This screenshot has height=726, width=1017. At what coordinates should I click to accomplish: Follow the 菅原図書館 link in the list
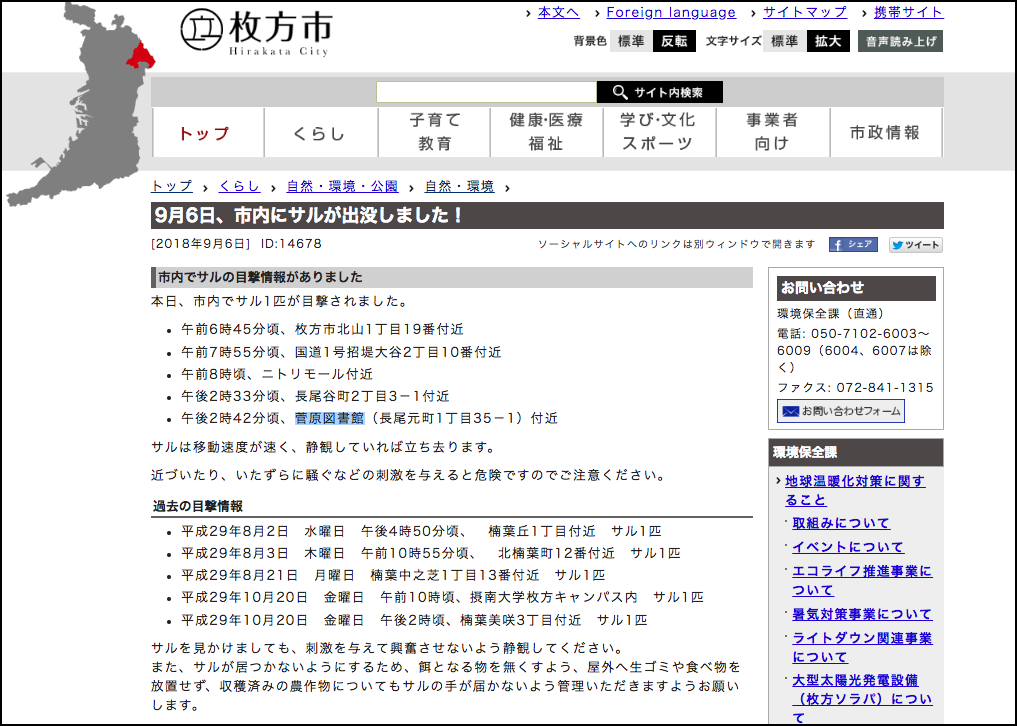(329, 418)
